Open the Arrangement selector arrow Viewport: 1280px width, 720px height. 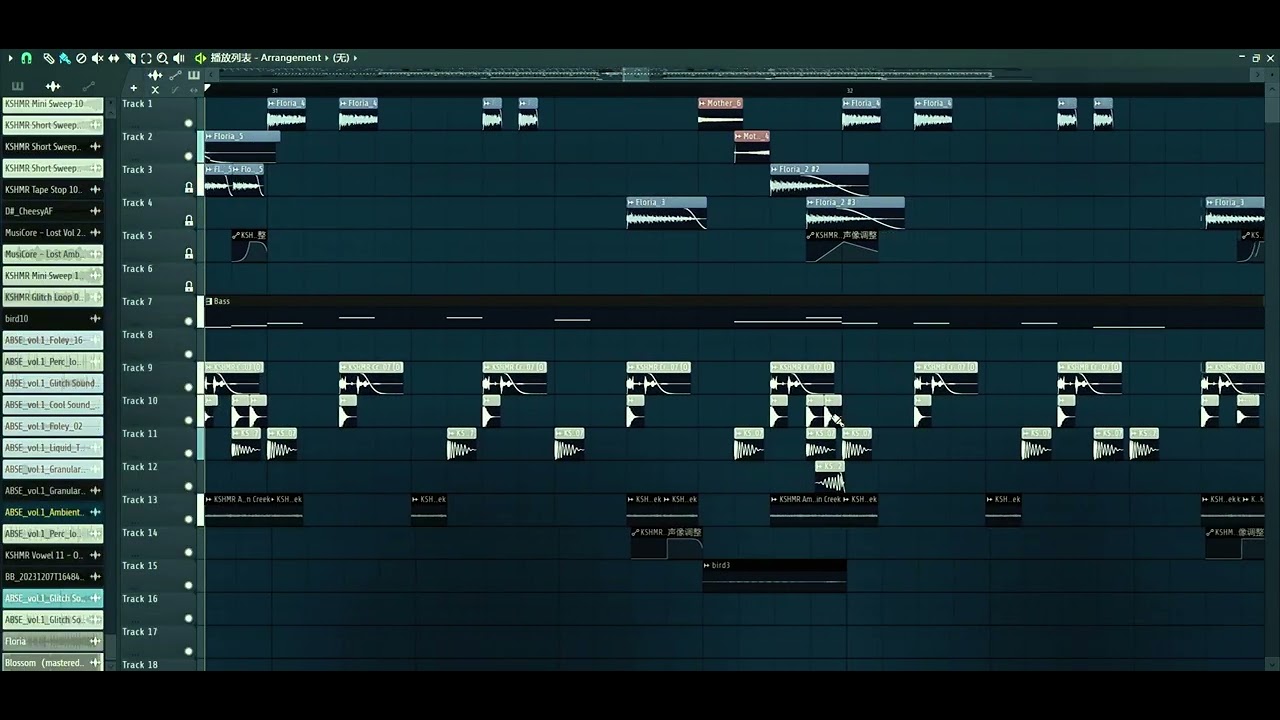tap(326, 58)
